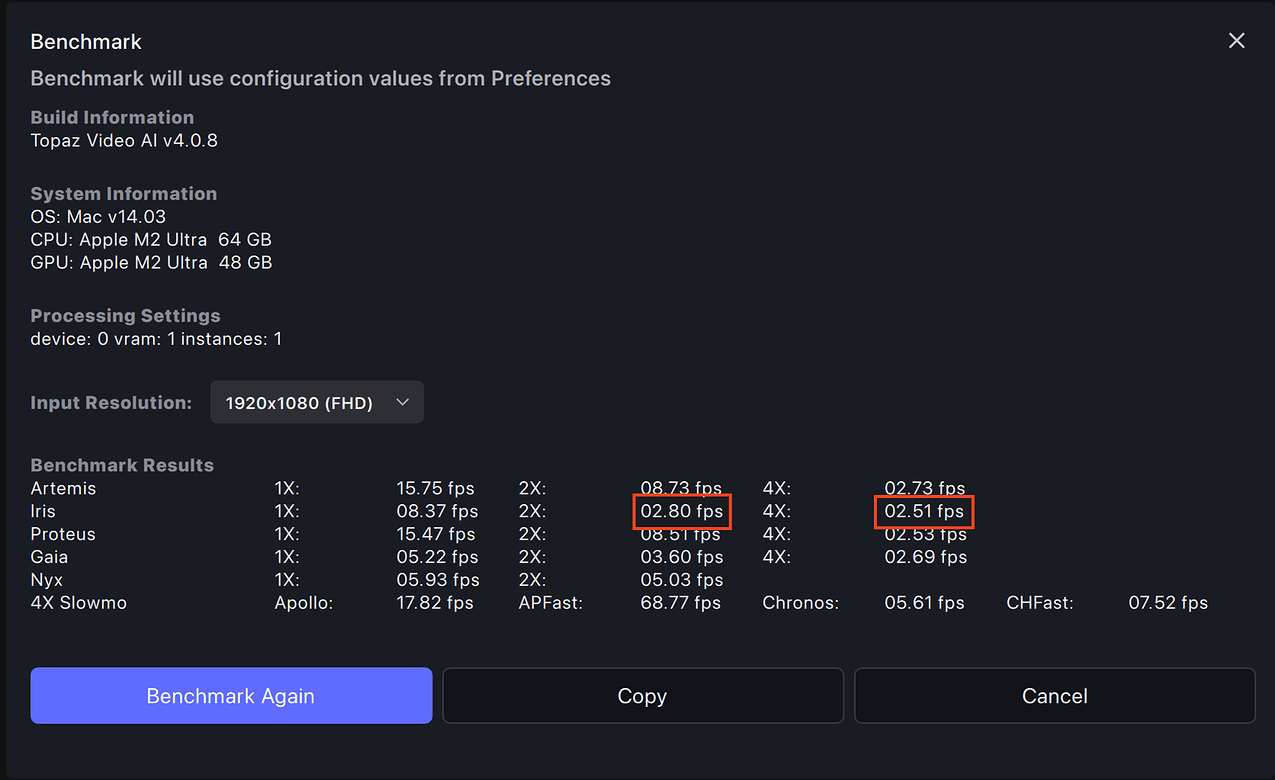Close the Benchmark dialog

1237,40
